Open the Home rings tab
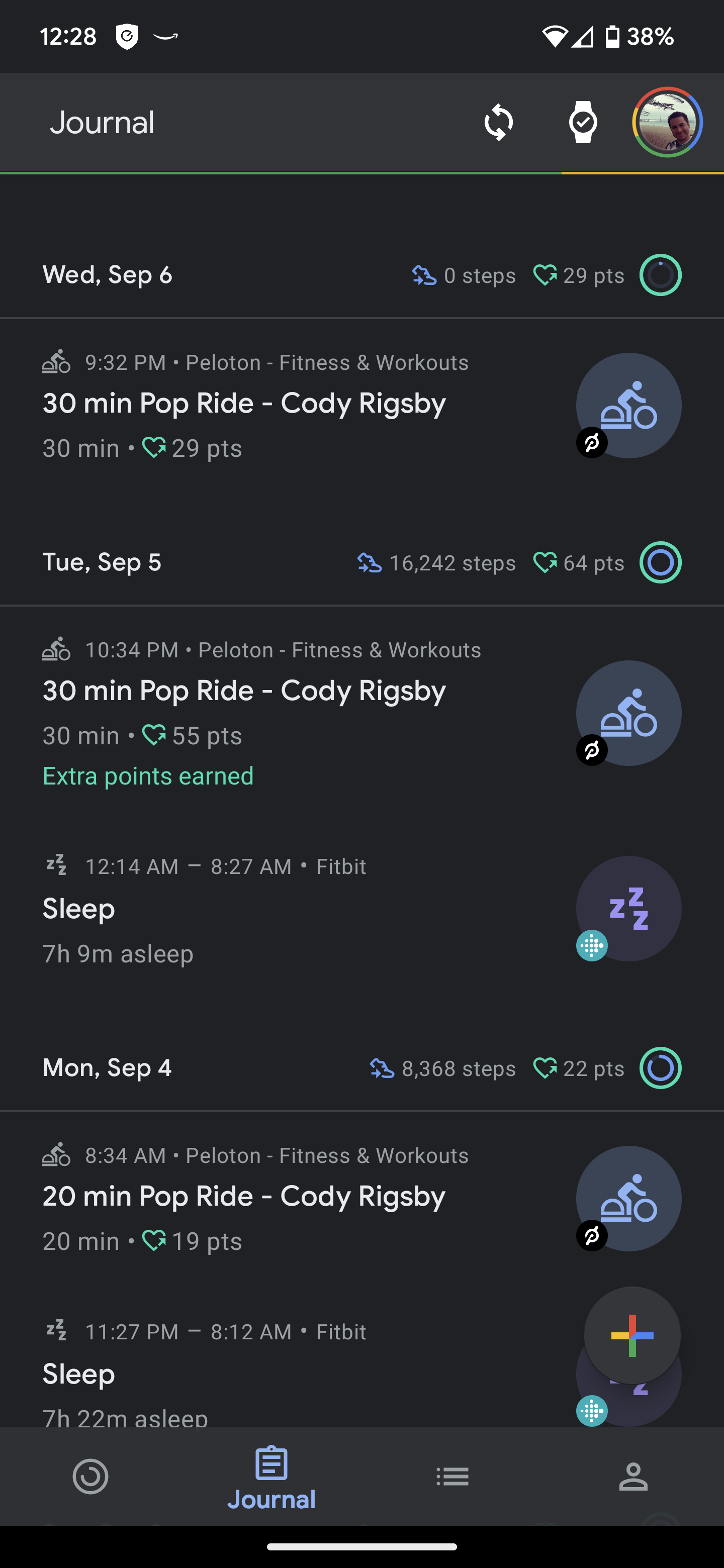 pos(90,1476)
